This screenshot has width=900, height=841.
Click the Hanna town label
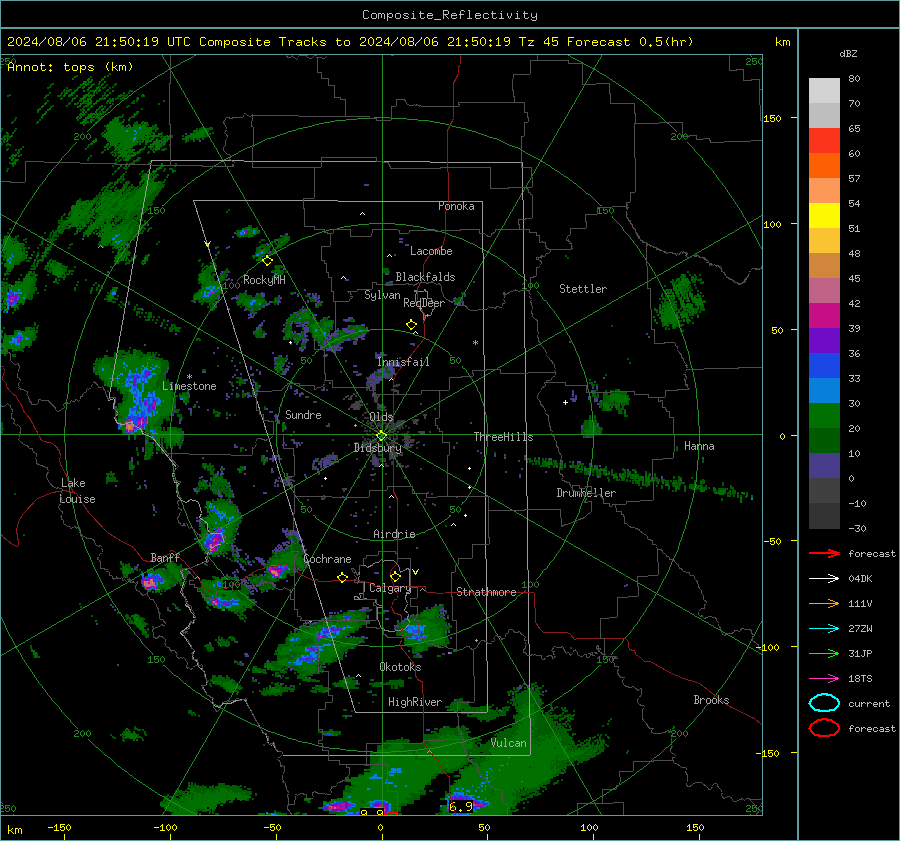coord(699,446)
